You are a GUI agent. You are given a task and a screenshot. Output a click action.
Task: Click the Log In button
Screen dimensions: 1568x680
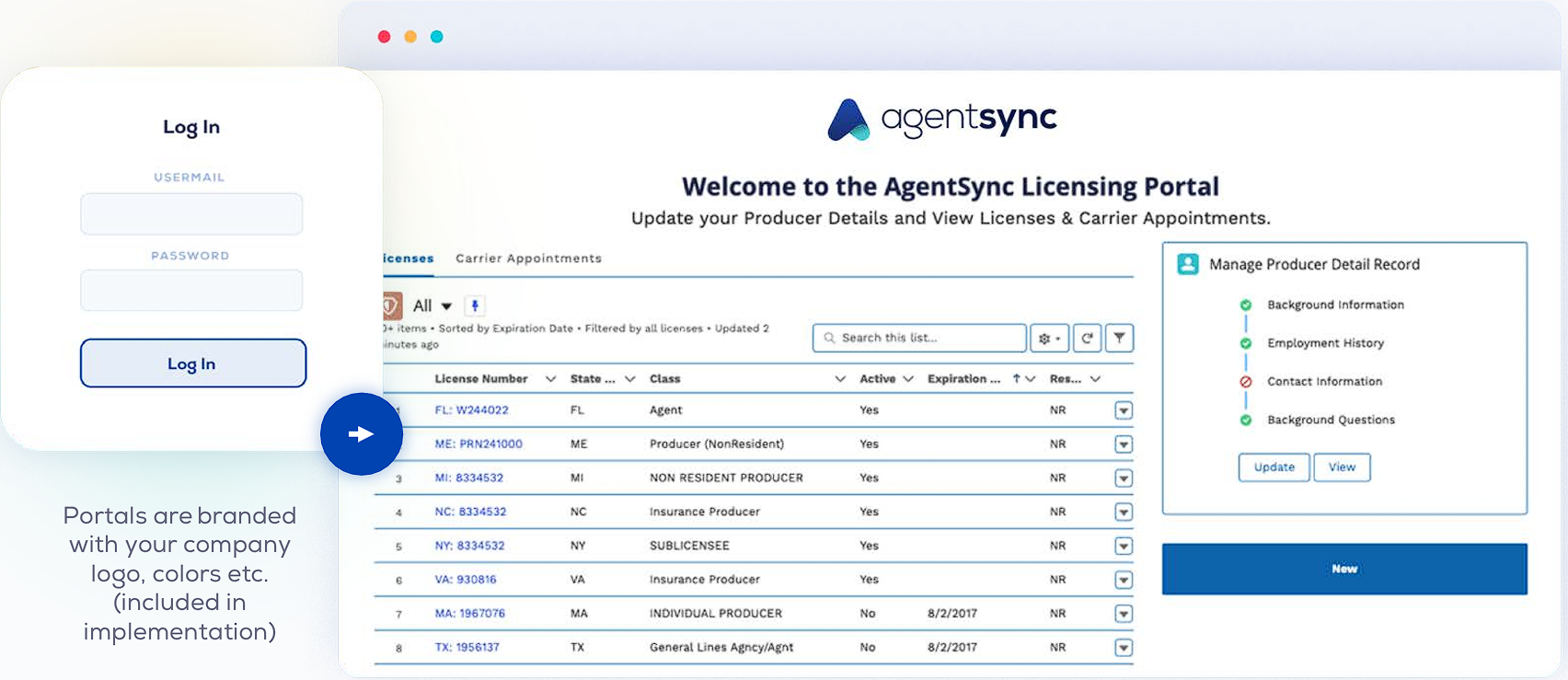pyautogui.click(x=193, y=363)
